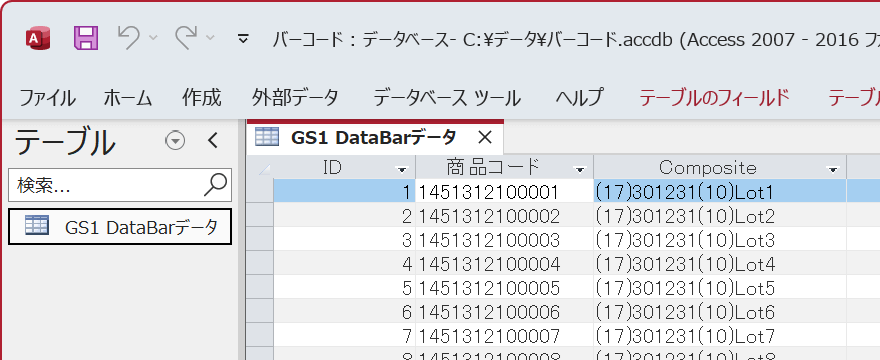This screenshot has height=360, width=880.
Task: Click the cell 1451312100001
Action: pyautogui.click(x=505, y=192)
